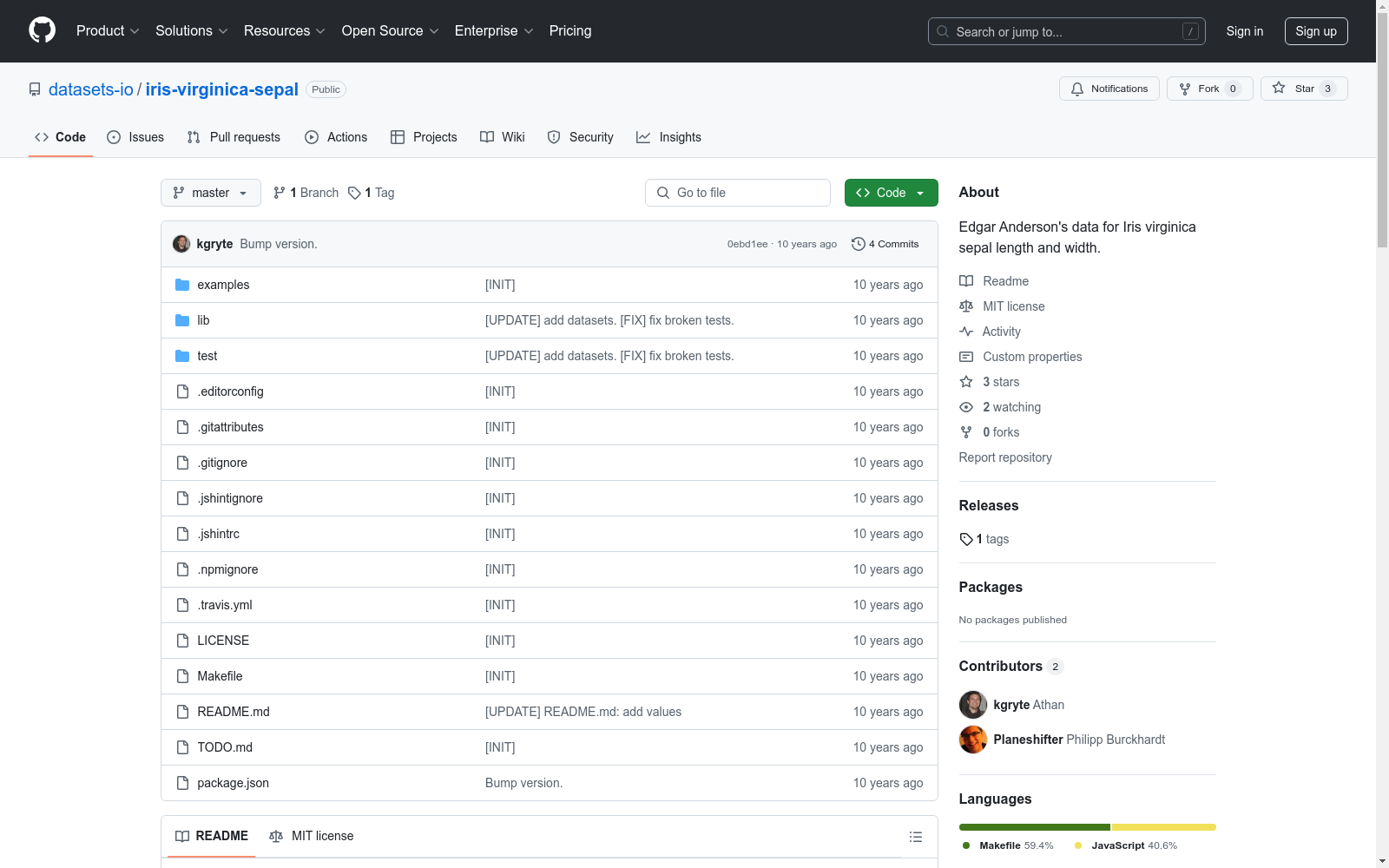Click the Sign up button
1389x868 pixels.
(x=1316, y=31)
